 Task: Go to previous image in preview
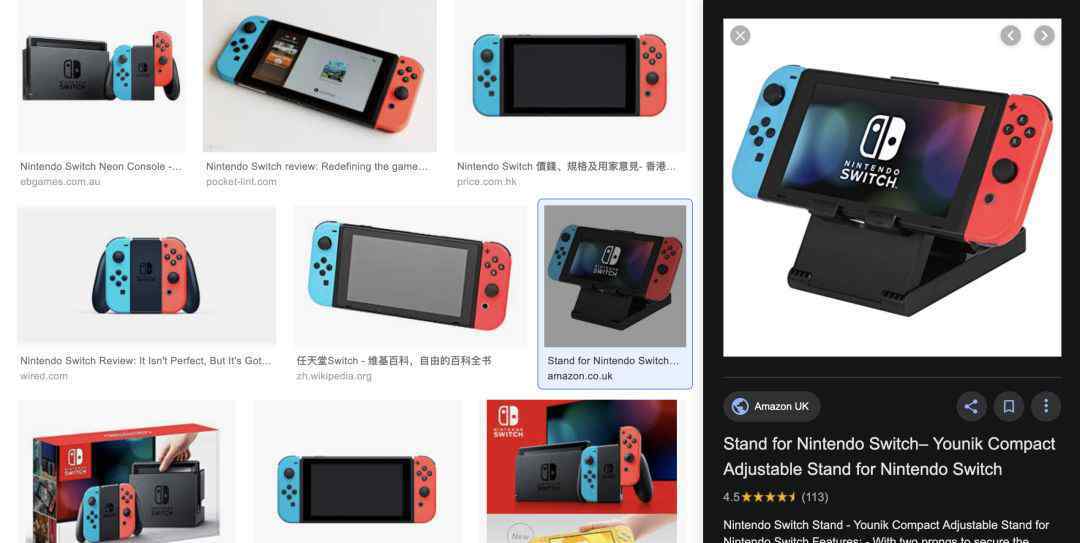click(x=1010, y=36)
